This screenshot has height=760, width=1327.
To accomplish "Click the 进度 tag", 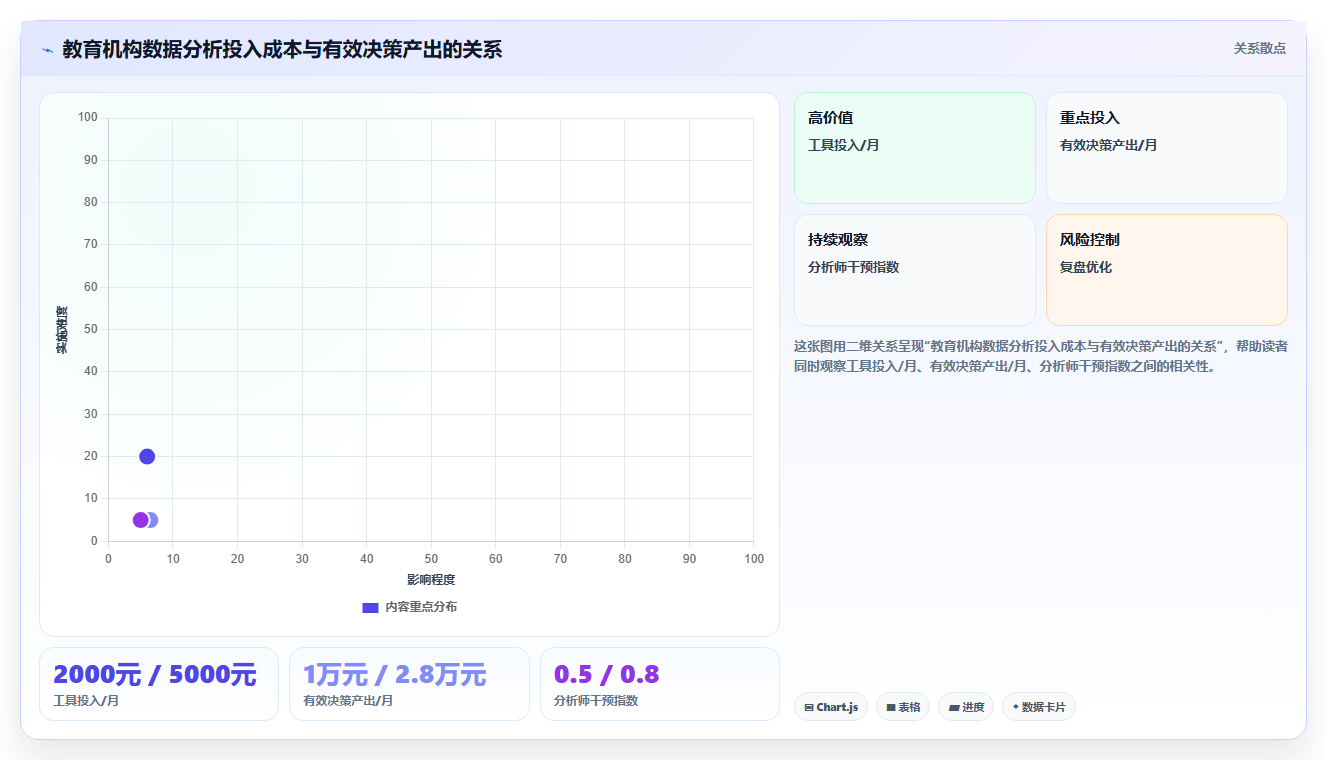I will point(966,707).
